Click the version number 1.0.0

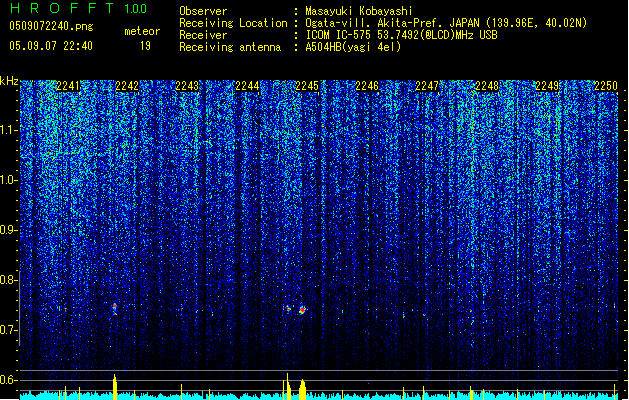click(x=135, y=9)
